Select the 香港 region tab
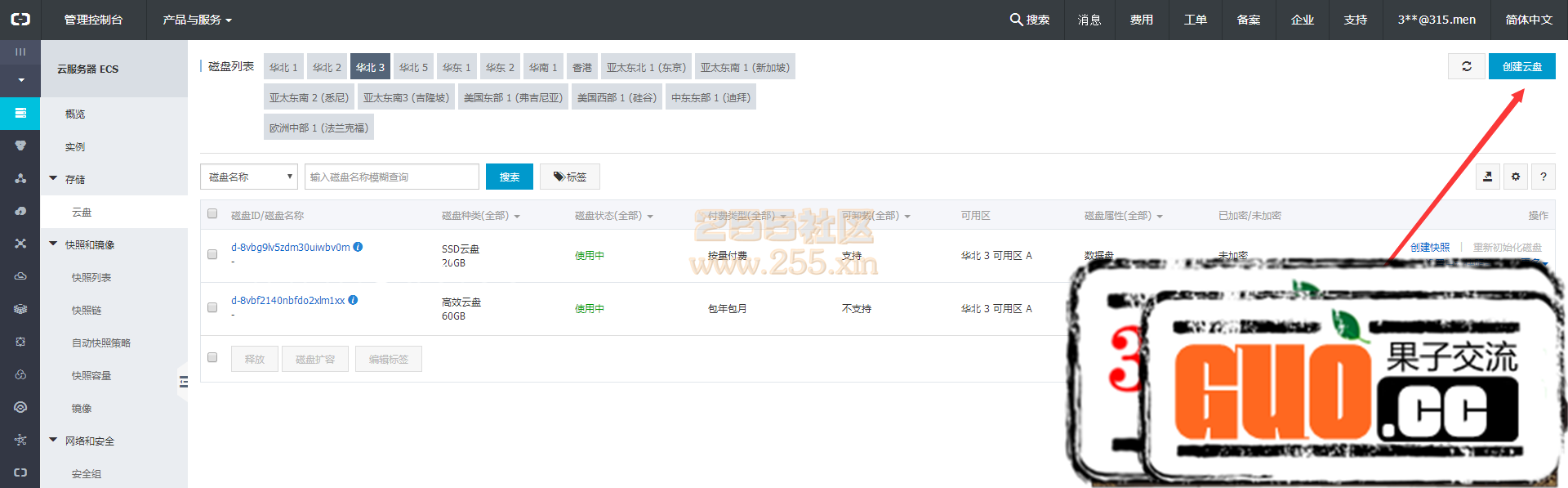The width and height of the screenshot is (1568, 488). (x=581, y=67)
